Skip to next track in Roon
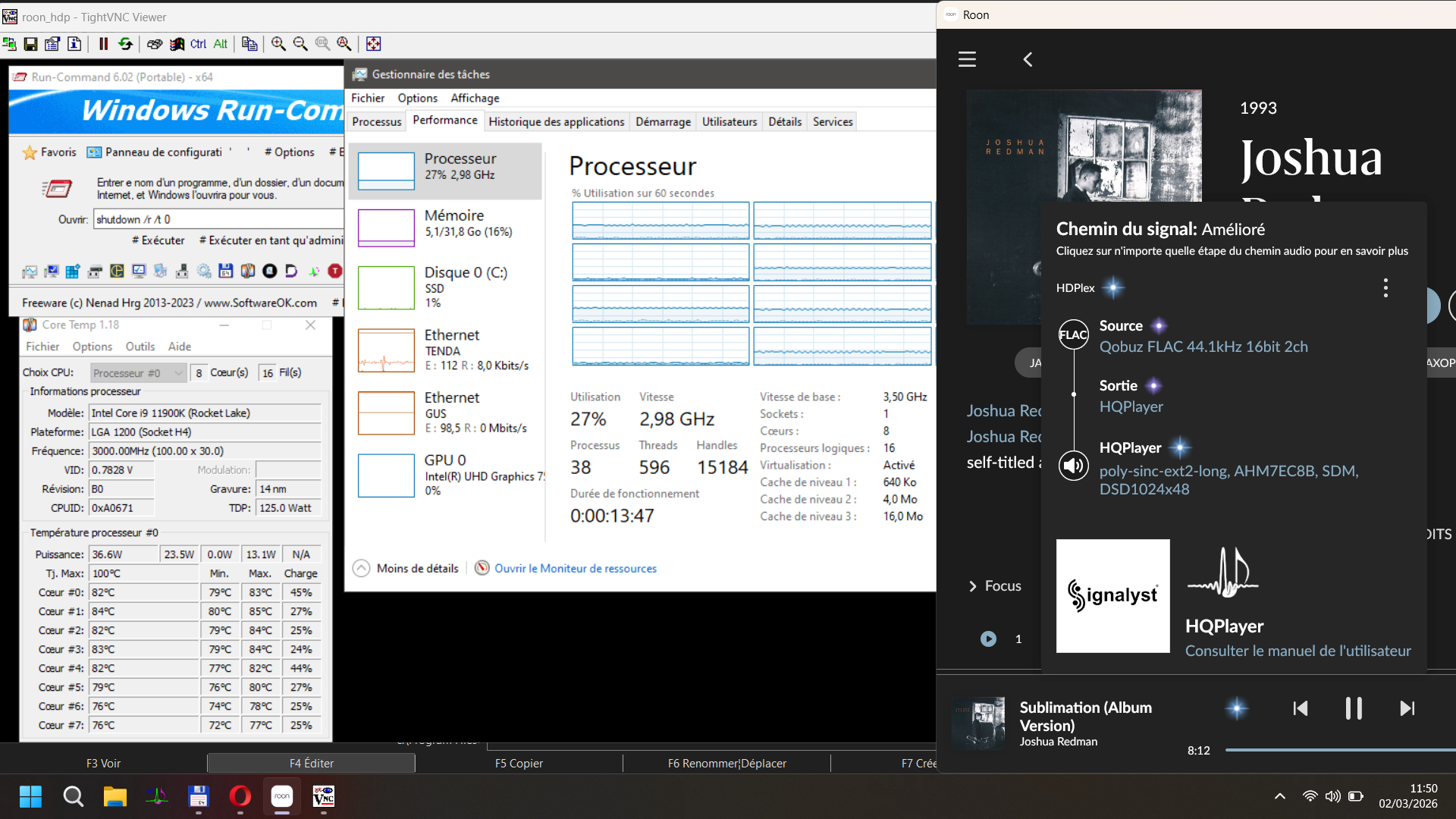1456x819 pixels. 1407,708
